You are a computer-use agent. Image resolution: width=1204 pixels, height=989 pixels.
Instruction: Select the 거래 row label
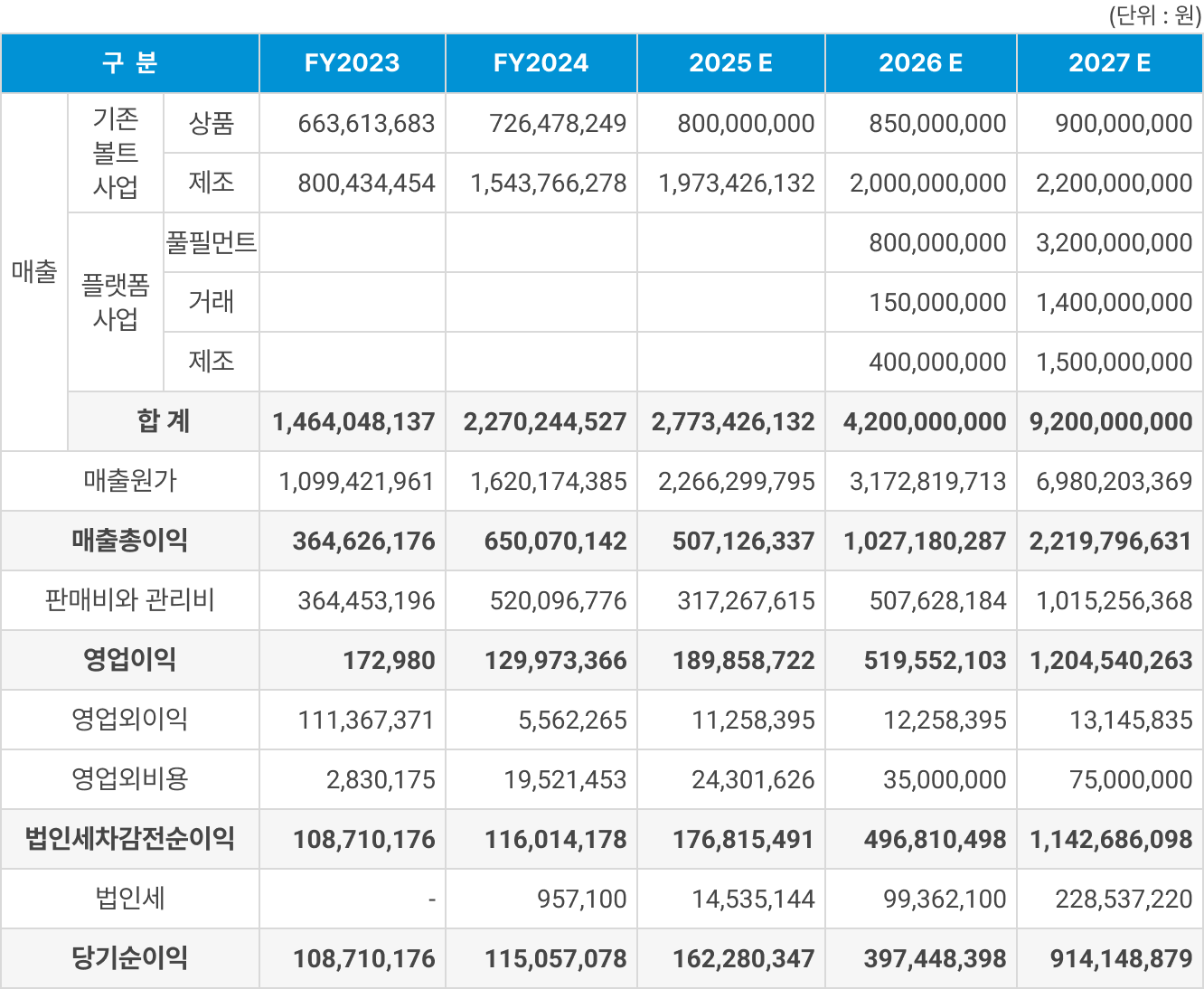(212, 302)
